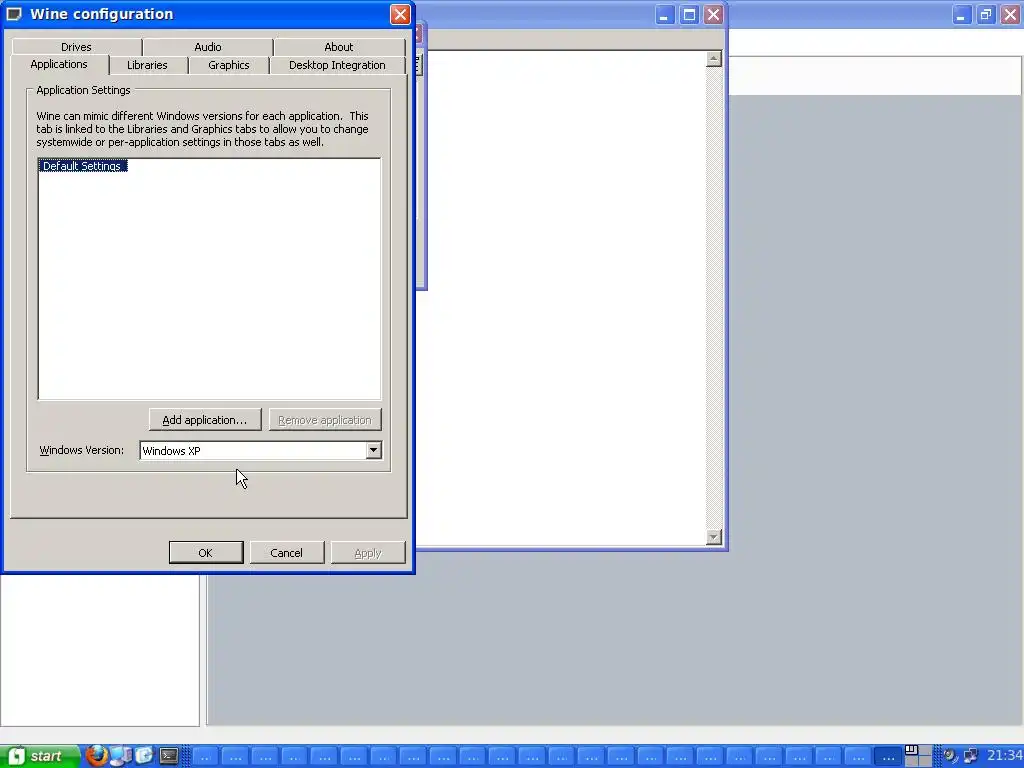1024x768 pixels.
Task: Launch Firefox from the quick launch bar
Action: 97,756
